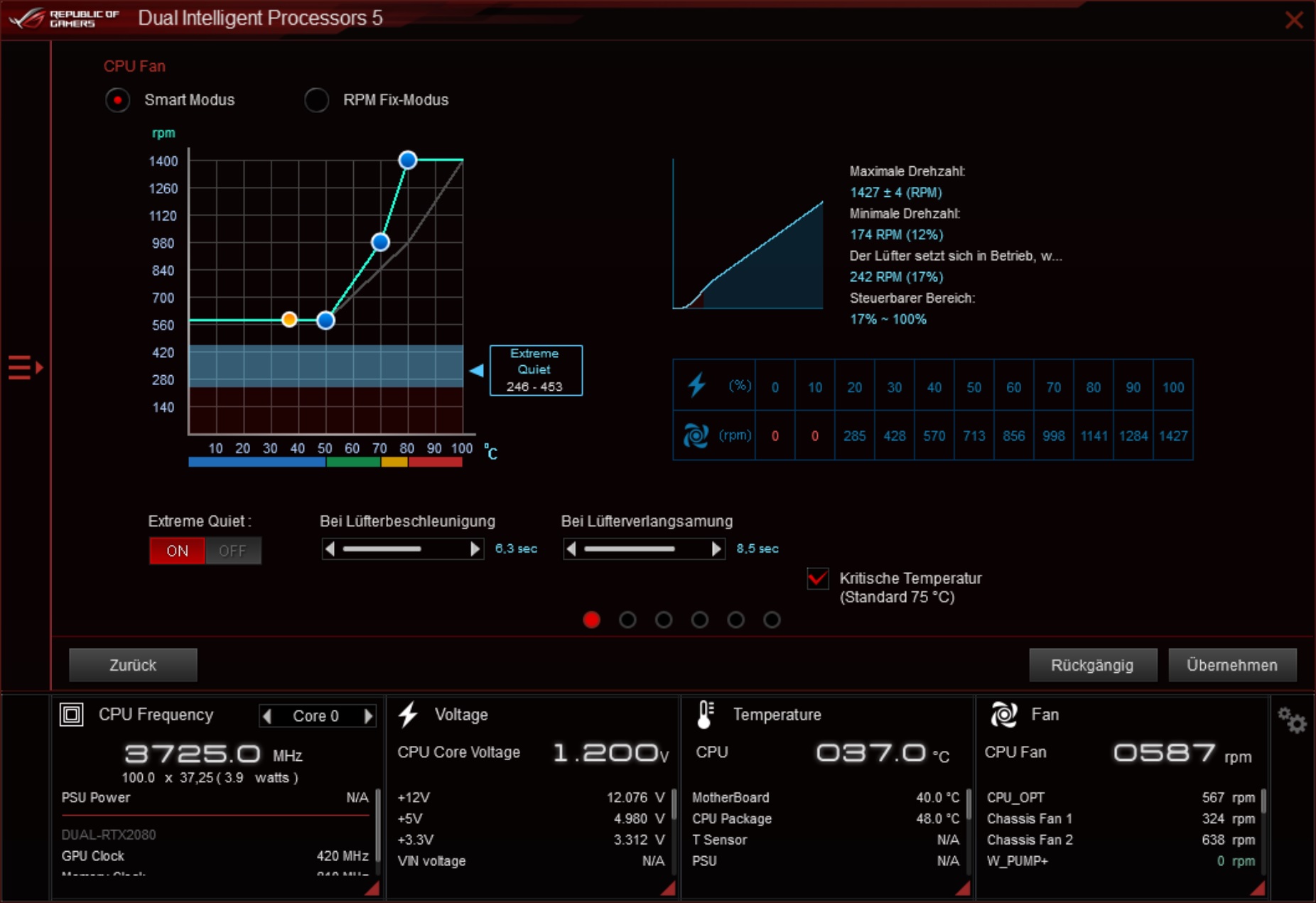
Task: Click the Chassis Fan 2 reading row
Action: click(x=1121, y=840)
